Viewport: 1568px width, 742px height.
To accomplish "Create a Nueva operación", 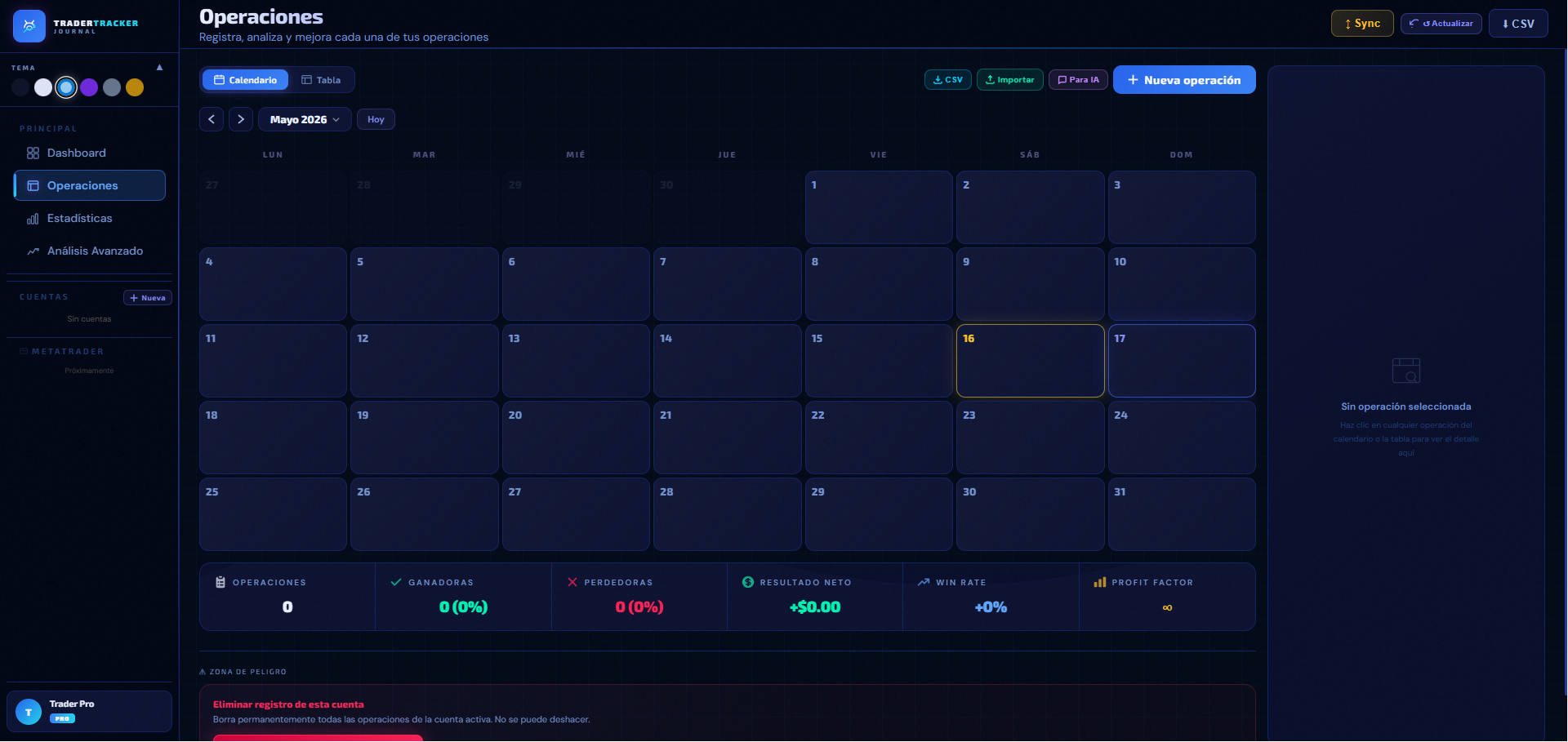I will [x=1184, y=80].
